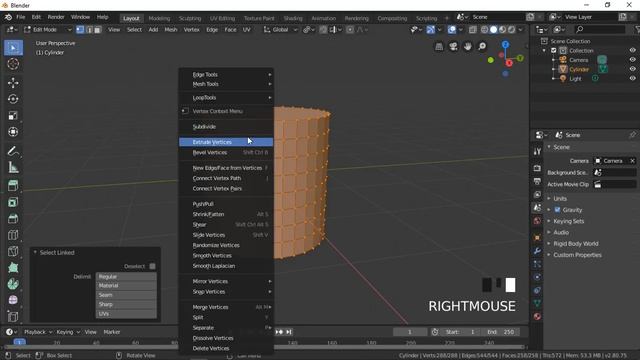Open the Playback dropdown

point(38,332)
